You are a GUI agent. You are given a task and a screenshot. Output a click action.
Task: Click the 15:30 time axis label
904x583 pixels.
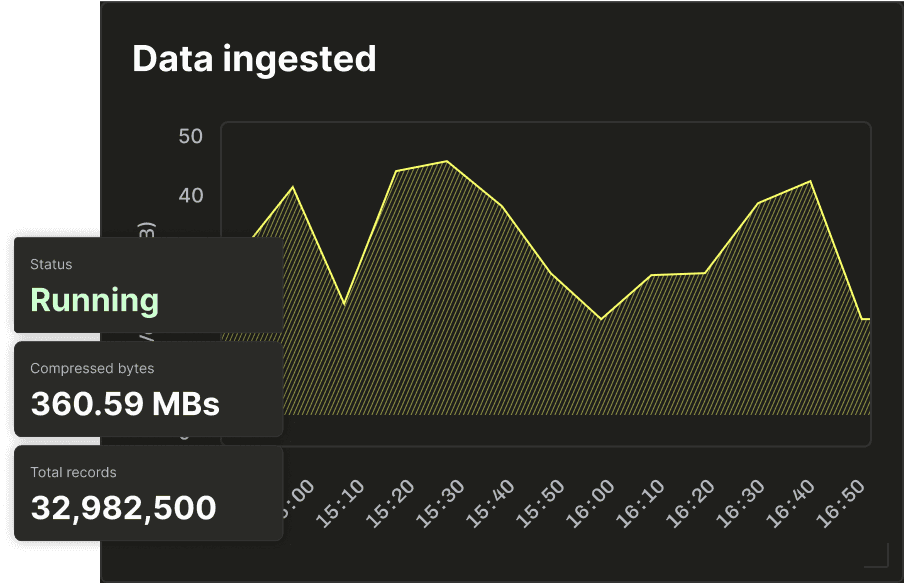click(440, 503)
